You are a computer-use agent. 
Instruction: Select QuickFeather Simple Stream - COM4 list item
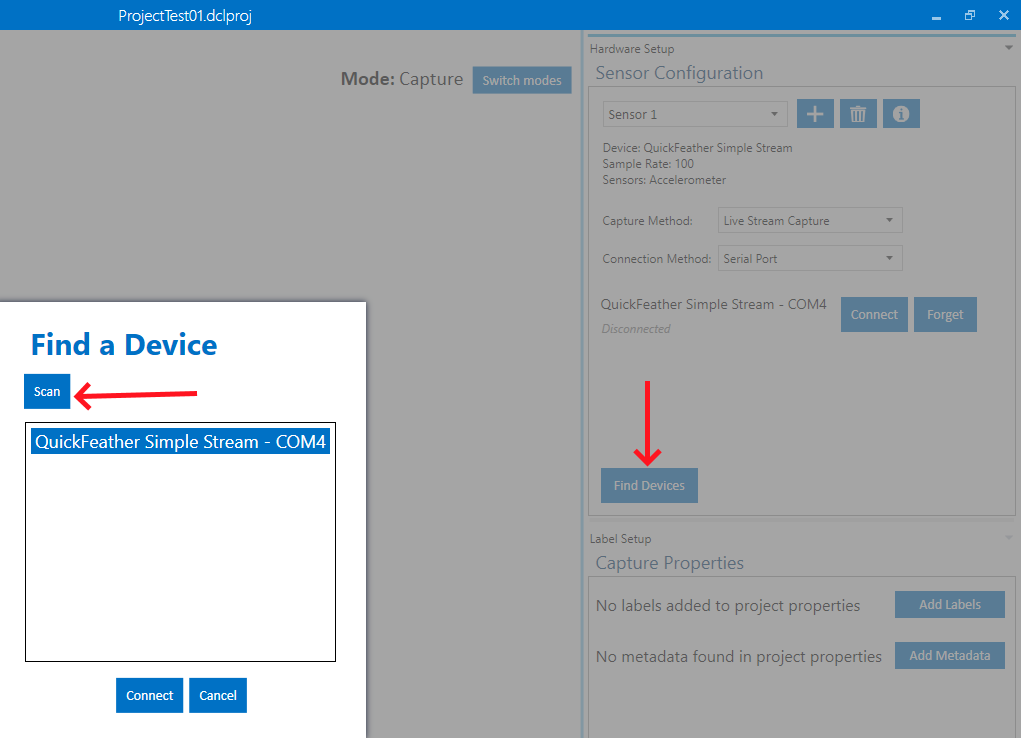tap(180, 442)
